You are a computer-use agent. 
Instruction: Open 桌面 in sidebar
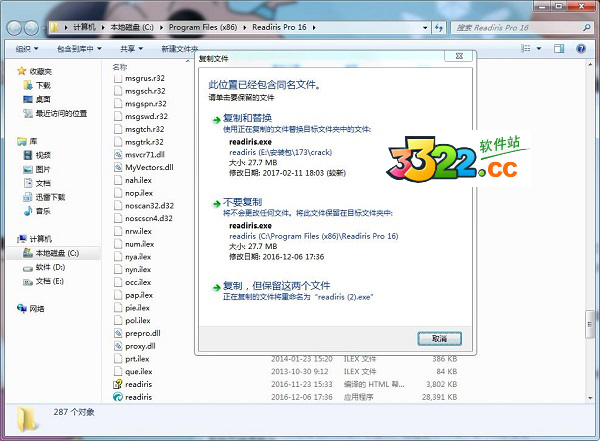[x=38, y=99]
